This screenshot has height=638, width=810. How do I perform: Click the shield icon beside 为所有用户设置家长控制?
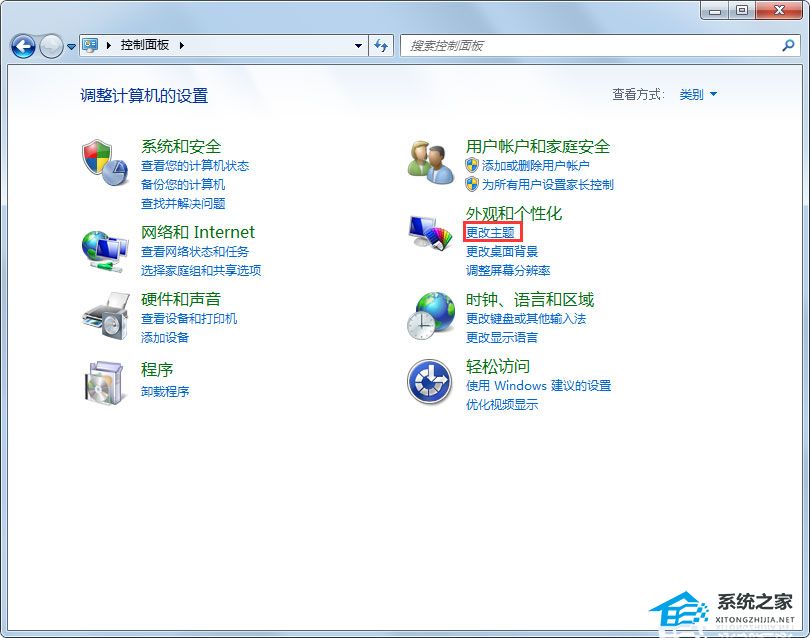click(472, 184)
